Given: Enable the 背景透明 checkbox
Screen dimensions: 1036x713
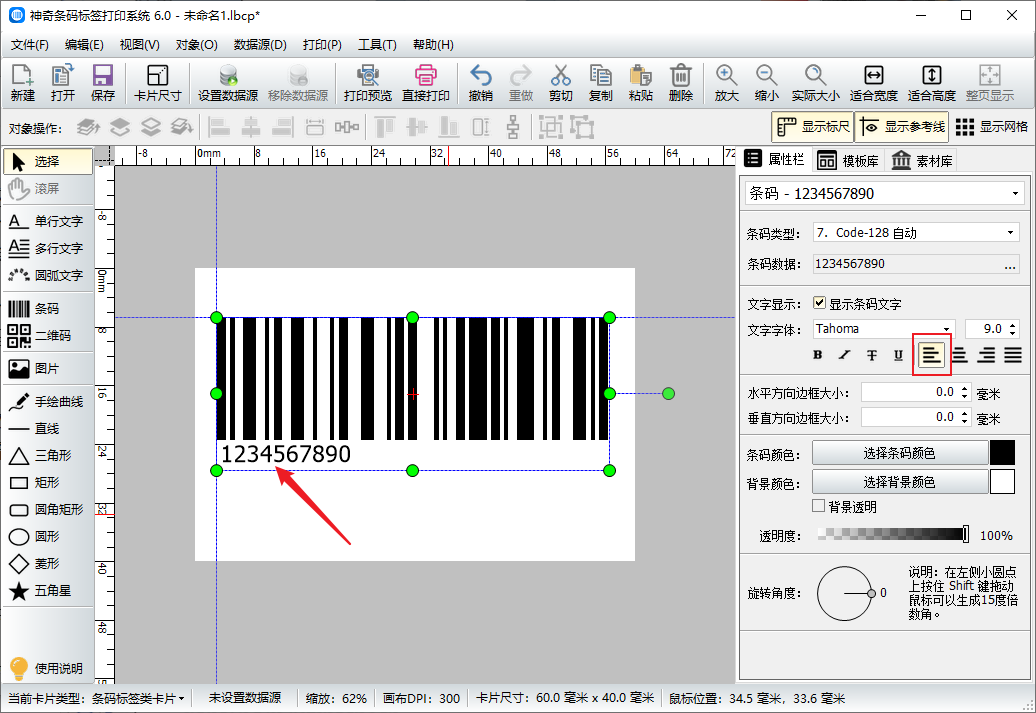Looking at the screenshot, I should (819, 506).
